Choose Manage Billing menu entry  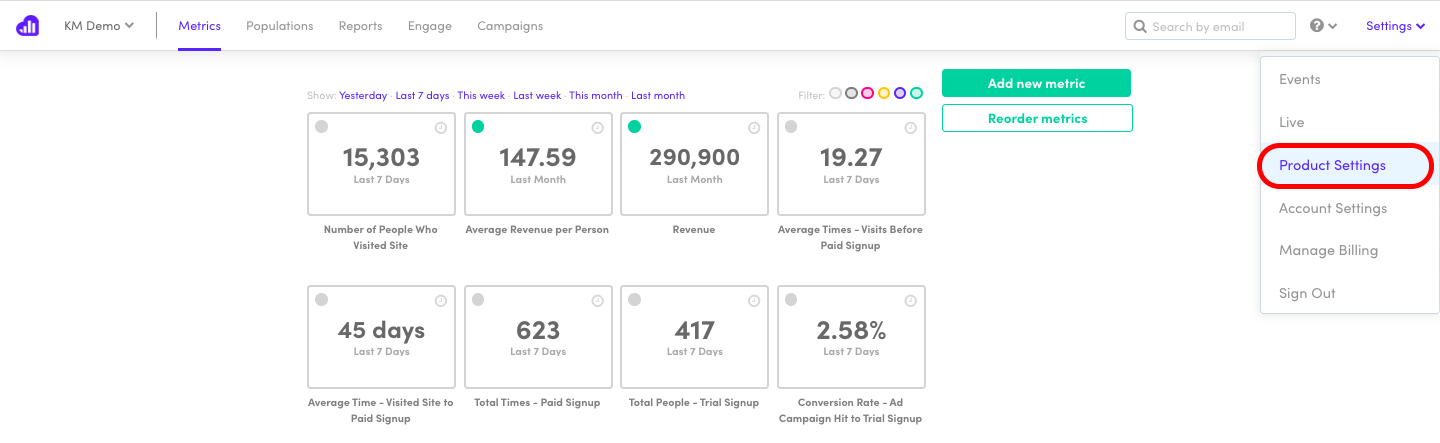click(x=1349, y=250)
